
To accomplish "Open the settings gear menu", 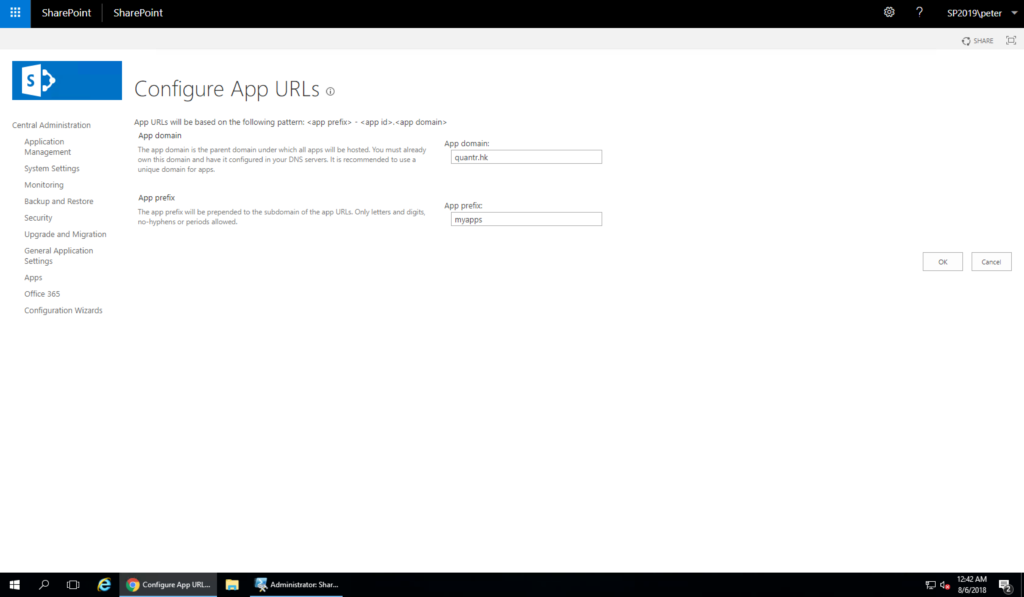I will click(x=889, y=12).
